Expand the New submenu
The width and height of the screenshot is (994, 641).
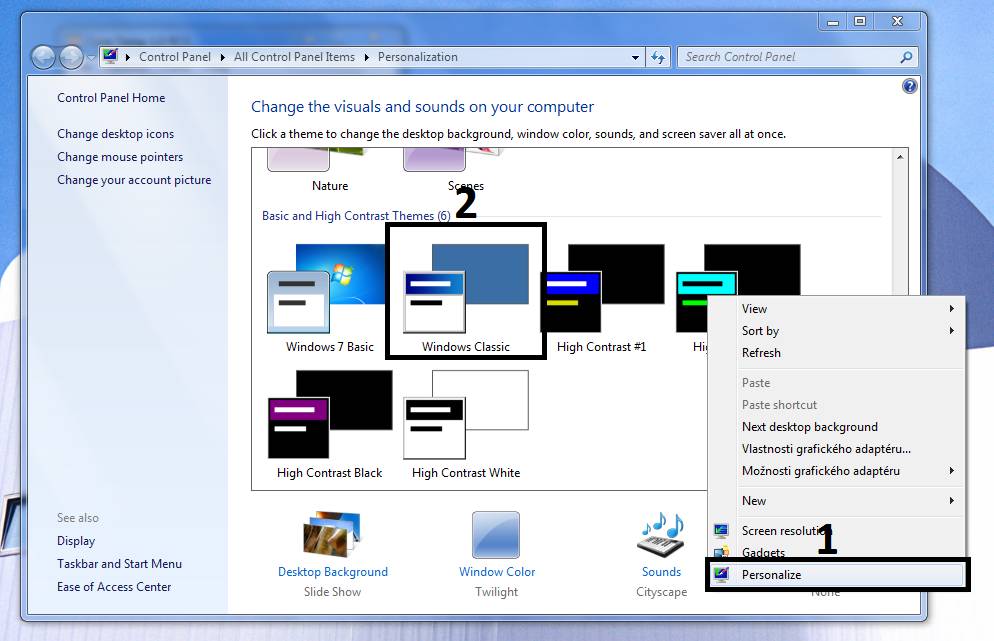click(836, 501)
